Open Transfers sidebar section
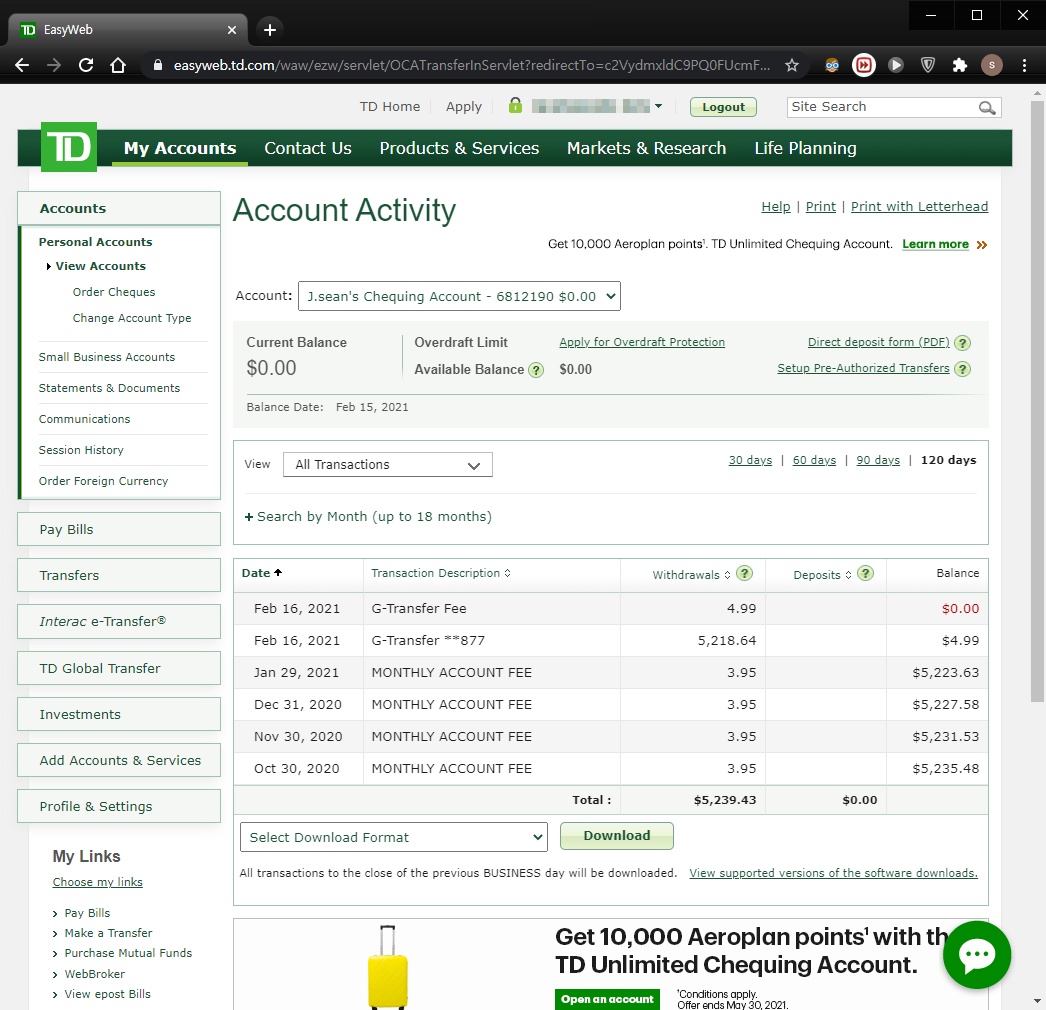 coord(119,575)
